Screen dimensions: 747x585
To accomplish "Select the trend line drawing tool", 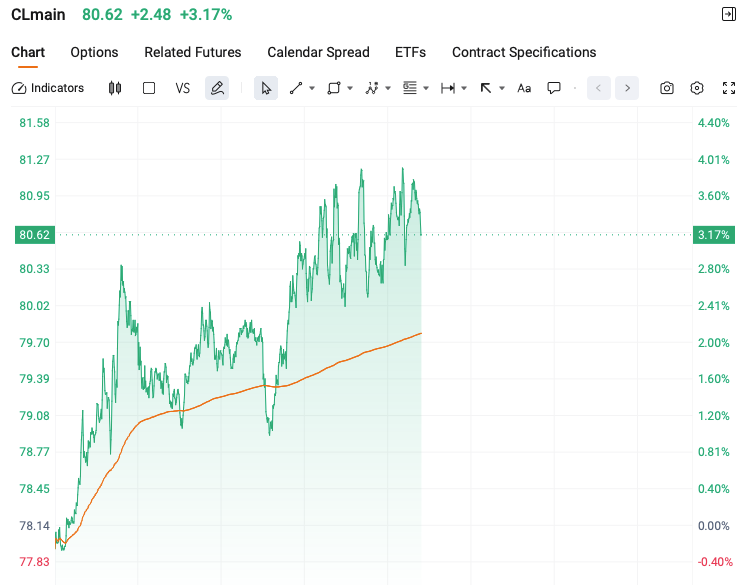I will point(296,88).
